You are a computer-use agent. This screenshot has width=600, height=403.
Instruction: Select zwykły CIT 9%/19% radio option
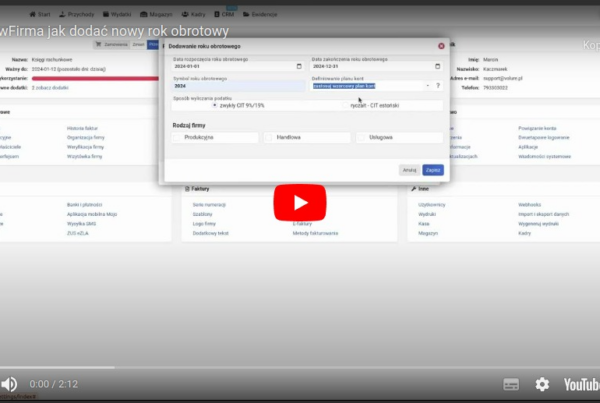(x=215, y=105)
